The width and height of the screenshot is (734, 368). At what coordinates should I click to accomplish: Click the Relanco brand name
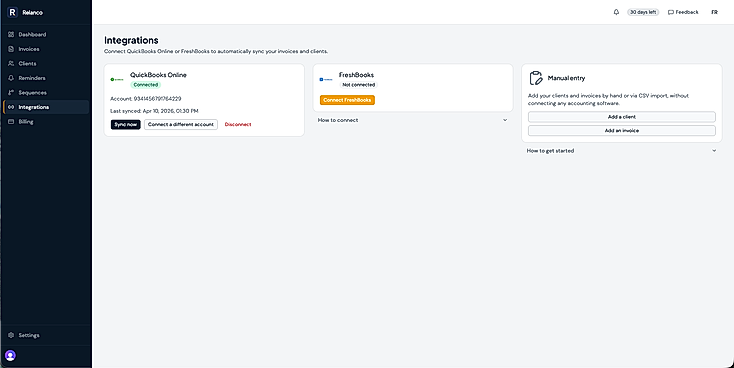point(32,13)
